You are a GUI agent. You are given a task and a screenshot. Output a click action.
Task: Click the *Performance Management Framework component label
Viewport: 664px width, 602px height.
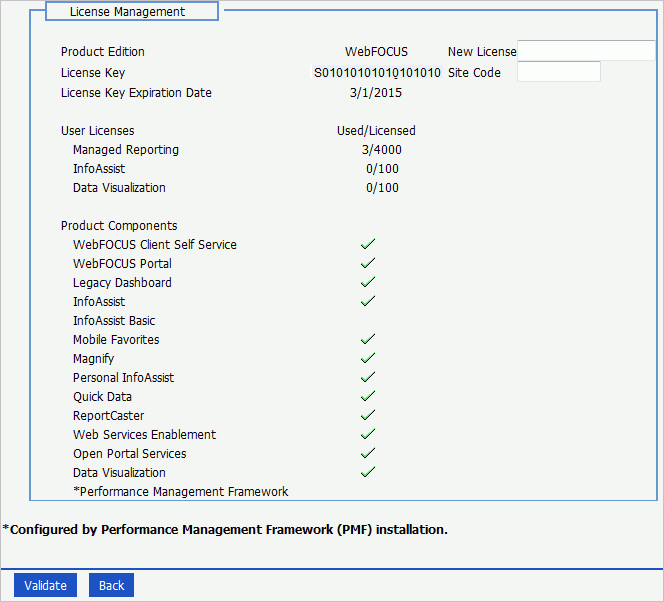tap(181, 492)
